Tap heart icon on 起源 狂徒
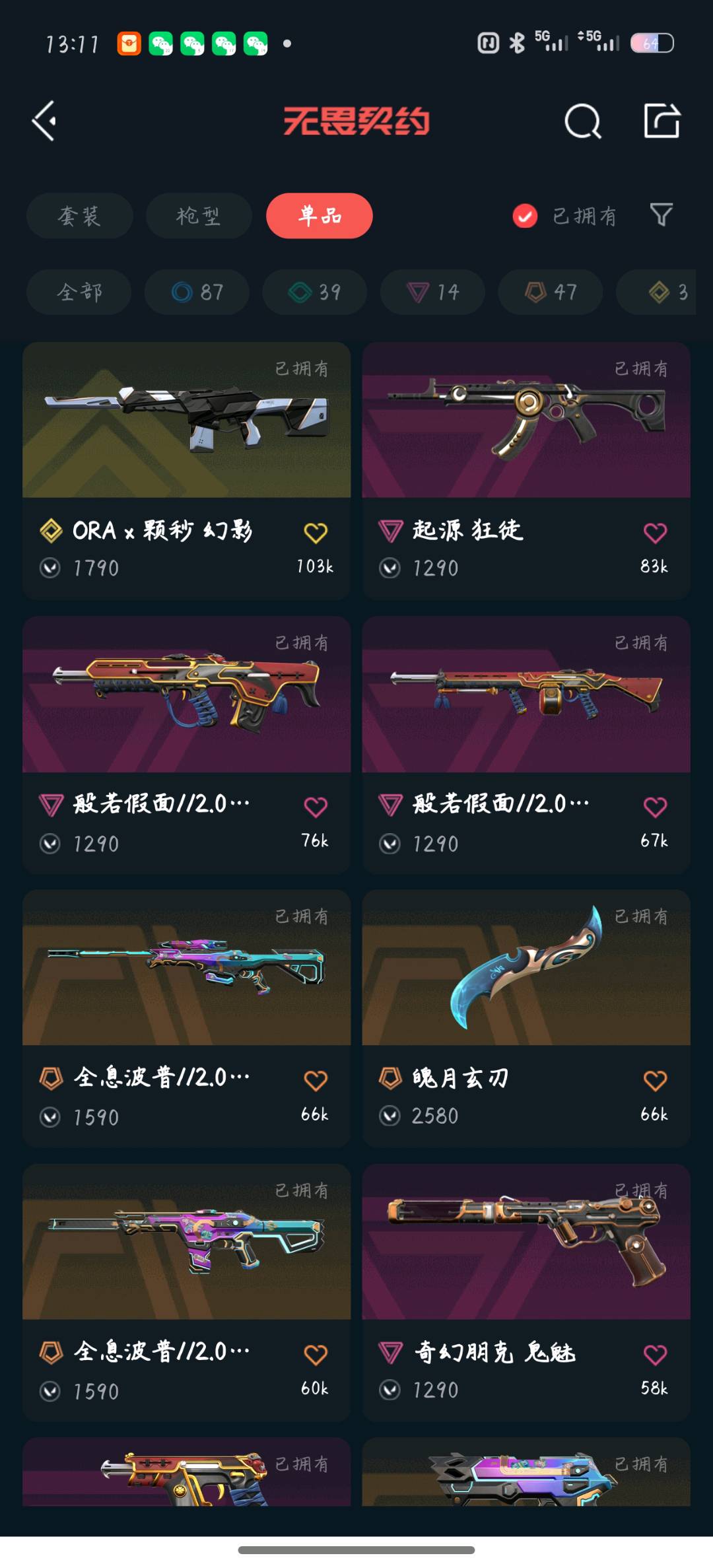The width and height of the screenshot is (713, 1568). coord(655,532)
